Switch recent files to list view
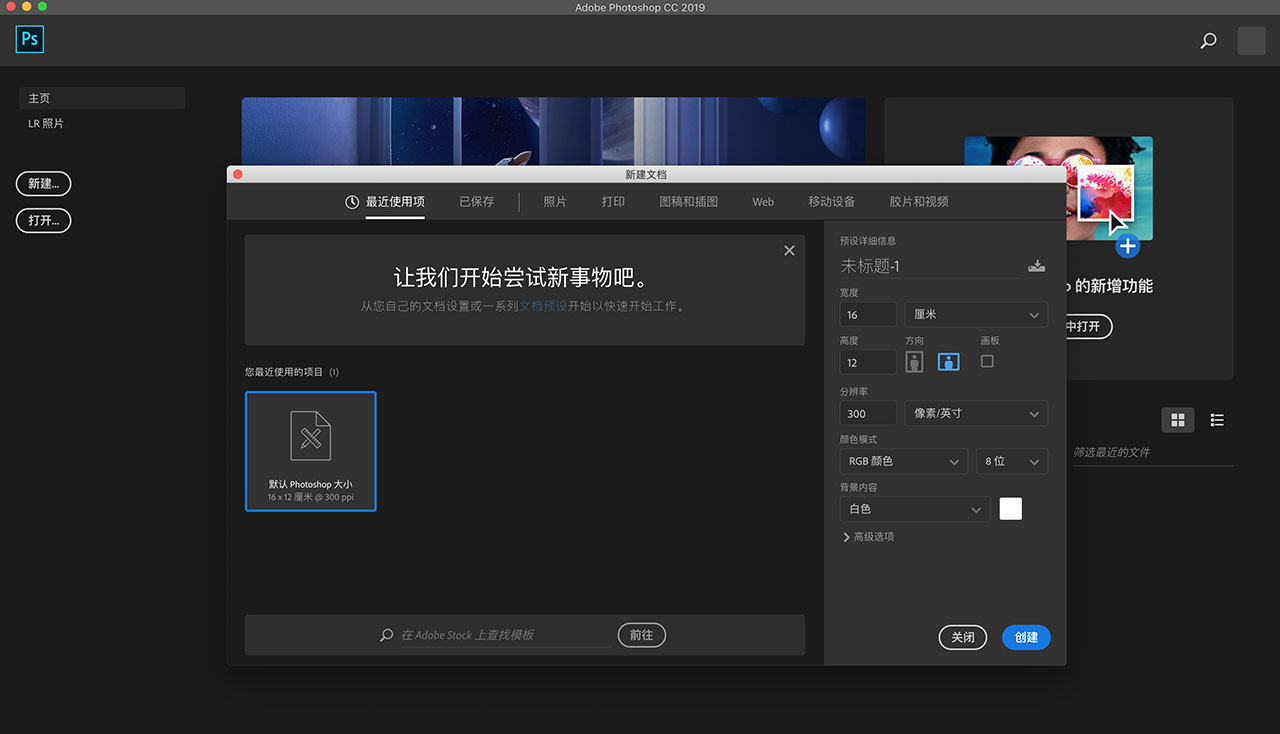The width and height of the screenshot is (1280, 734). pyautogui.click(x=1217, y=420)
